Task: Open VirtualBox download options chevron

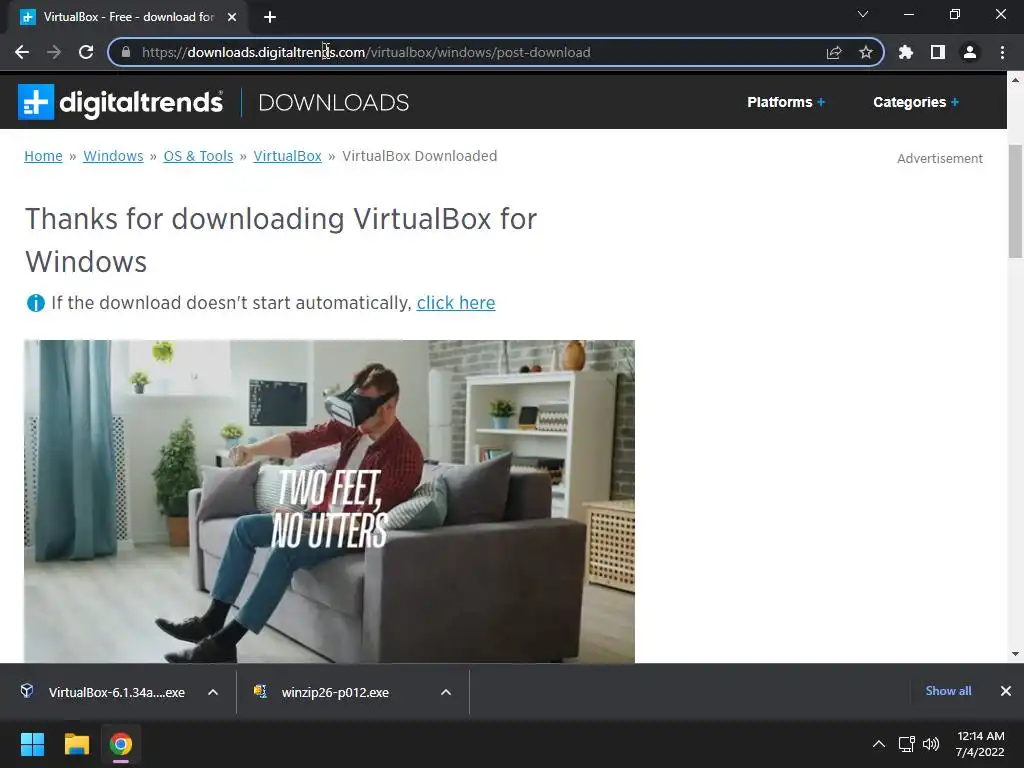Action: tap(213, 692)
